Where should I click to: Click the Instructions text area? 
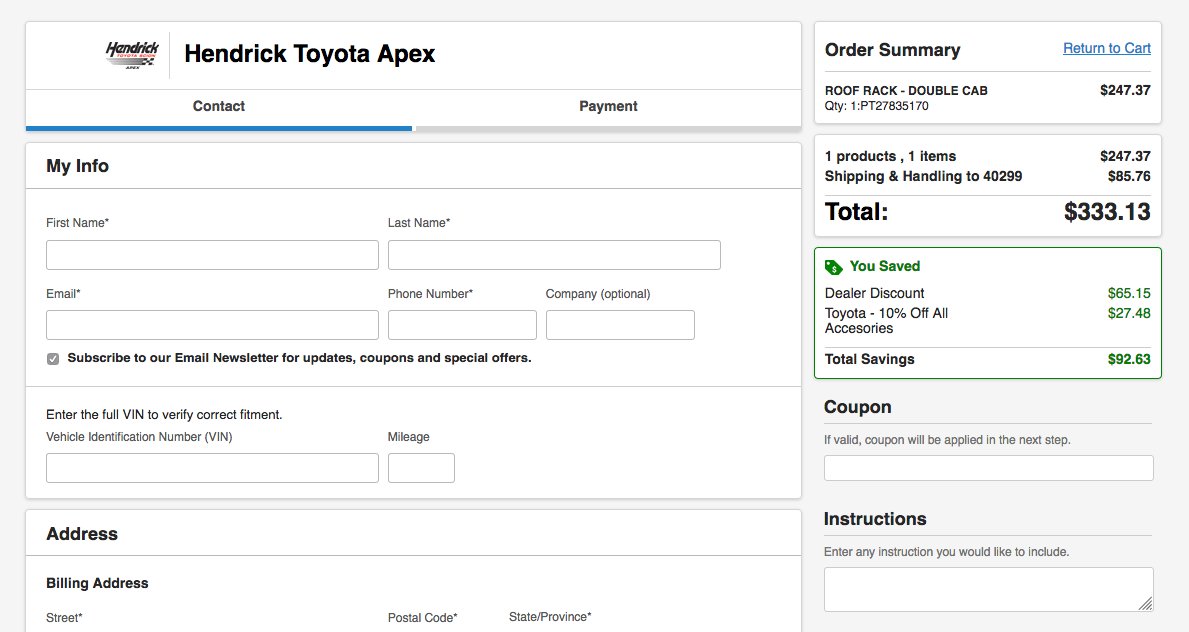coord(989,590)
